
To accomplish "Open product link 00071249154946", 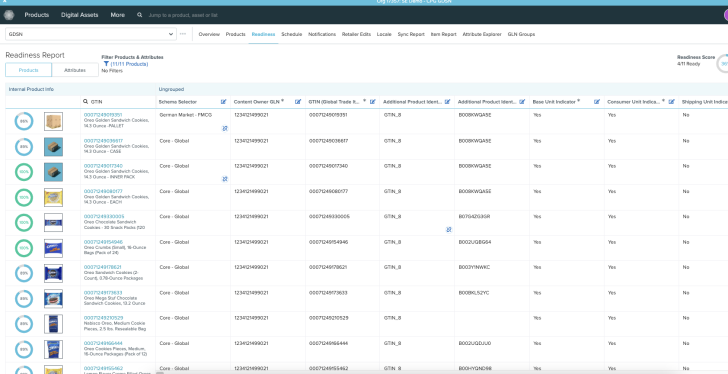I will pos(103,242).
